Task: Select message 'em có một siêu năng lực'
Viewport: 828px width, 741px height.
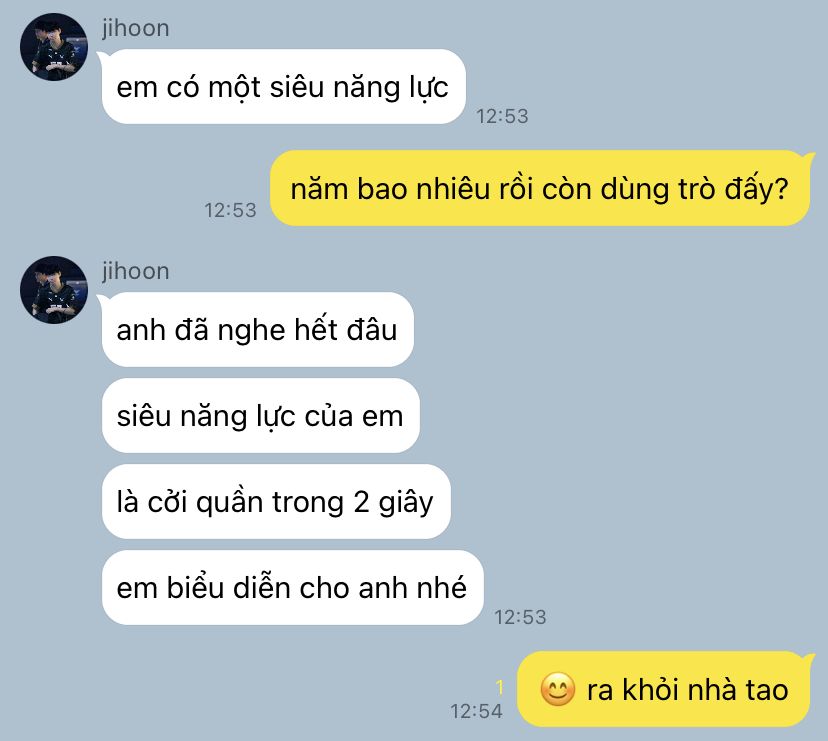Action: [283, 87]
